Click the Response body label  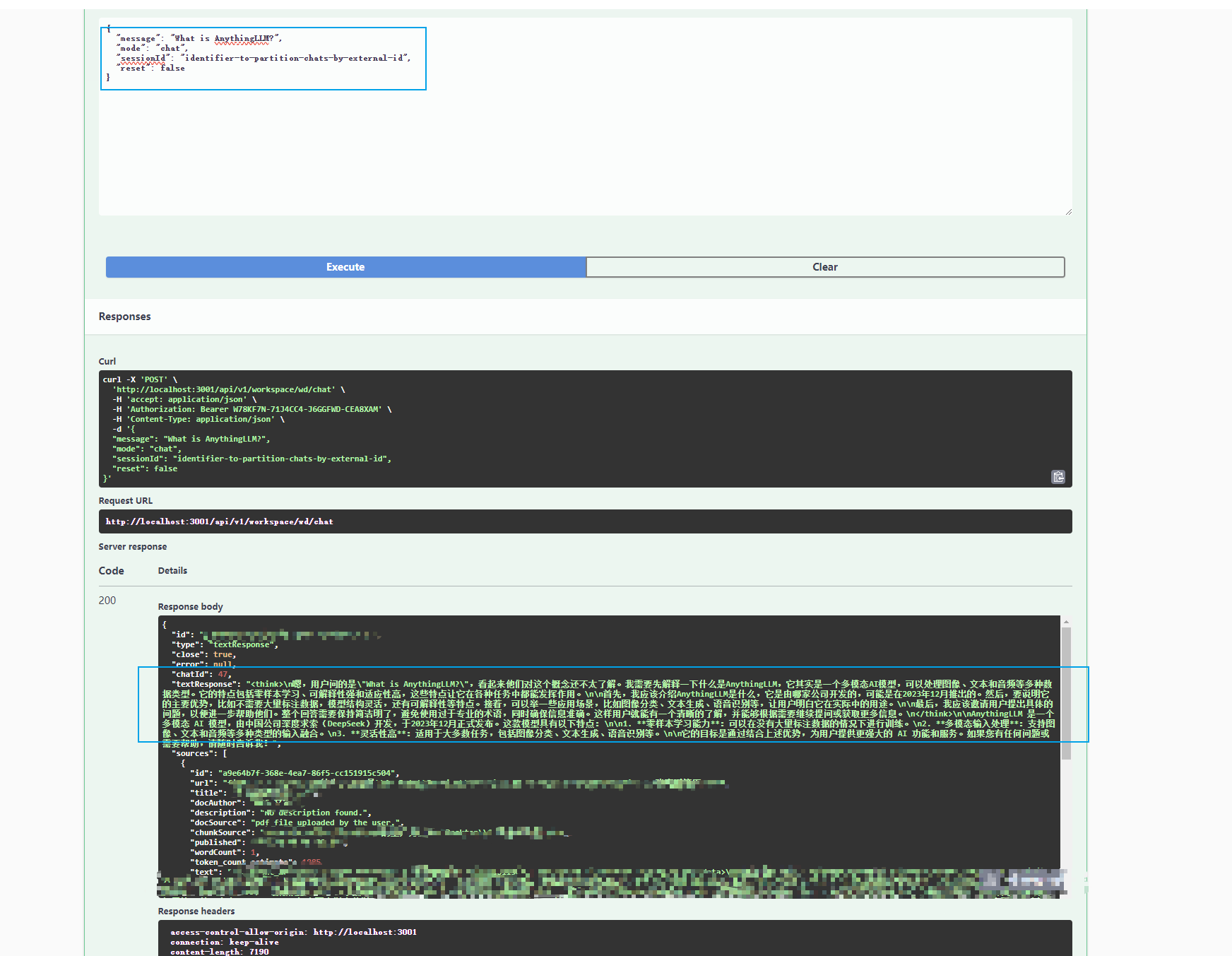click(x=189, y=606)
